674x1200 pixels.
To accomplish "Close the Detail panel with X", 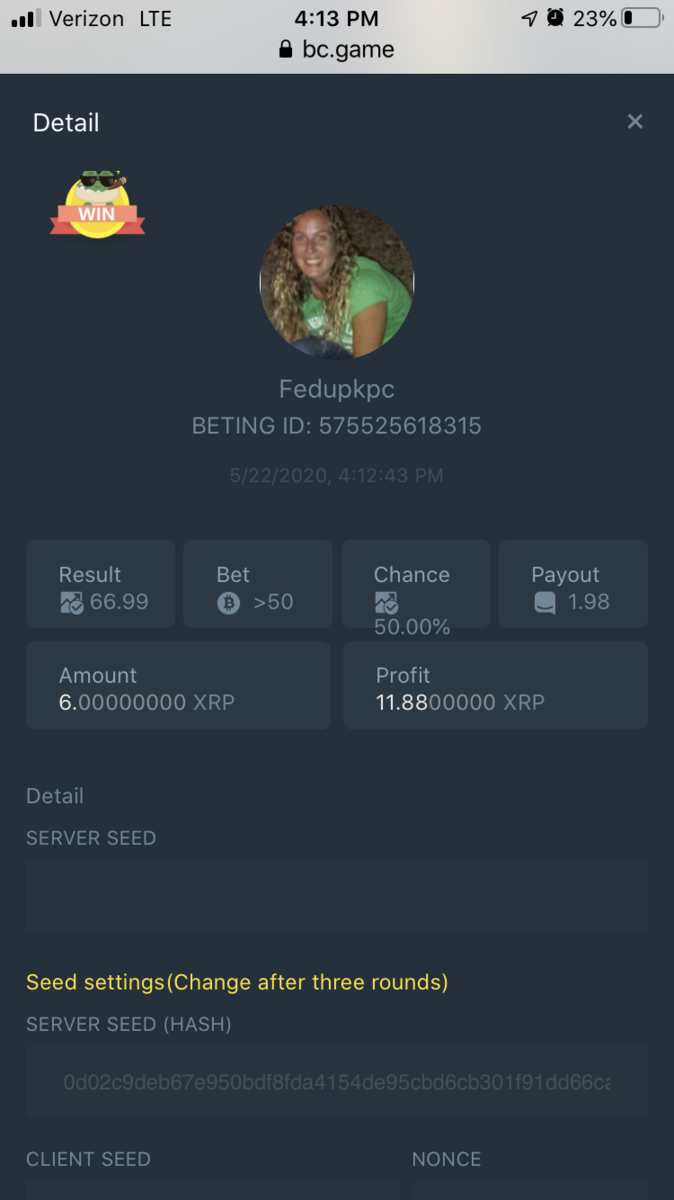I will coord(634,122).
